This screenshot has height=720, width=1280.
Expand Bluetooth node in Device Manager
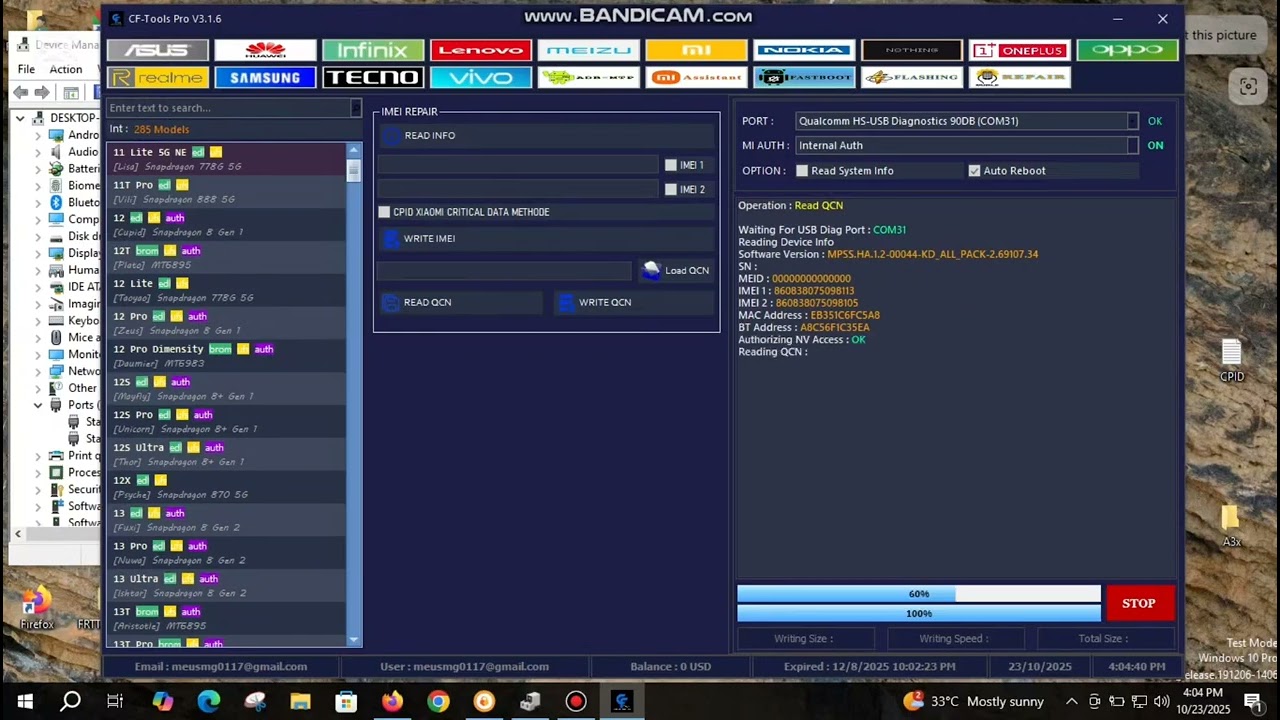coord(38,202)
